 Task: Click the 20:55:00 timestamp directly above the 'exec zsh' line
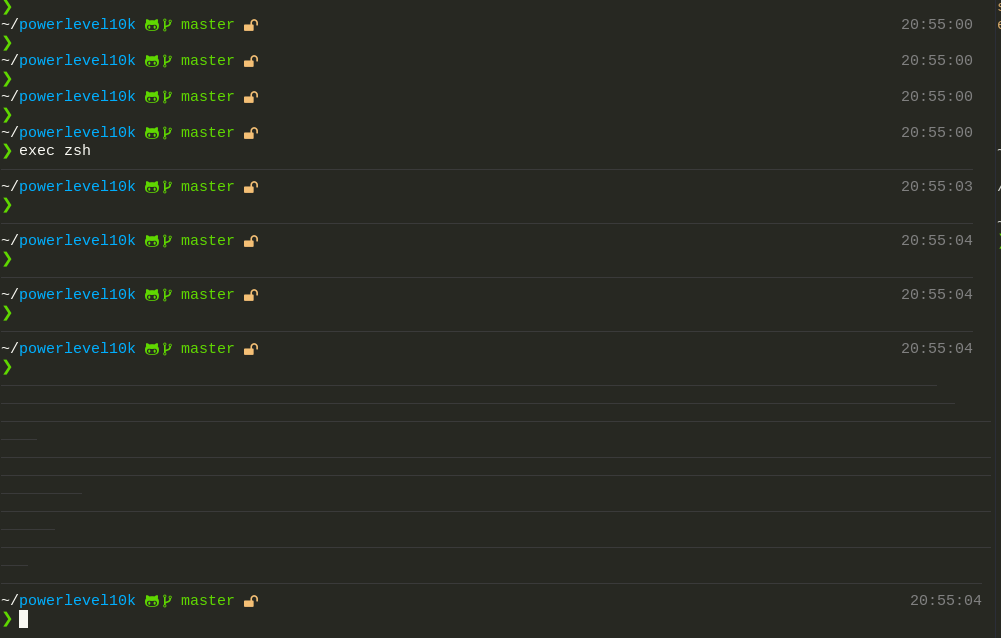click(x=937, y=132)
